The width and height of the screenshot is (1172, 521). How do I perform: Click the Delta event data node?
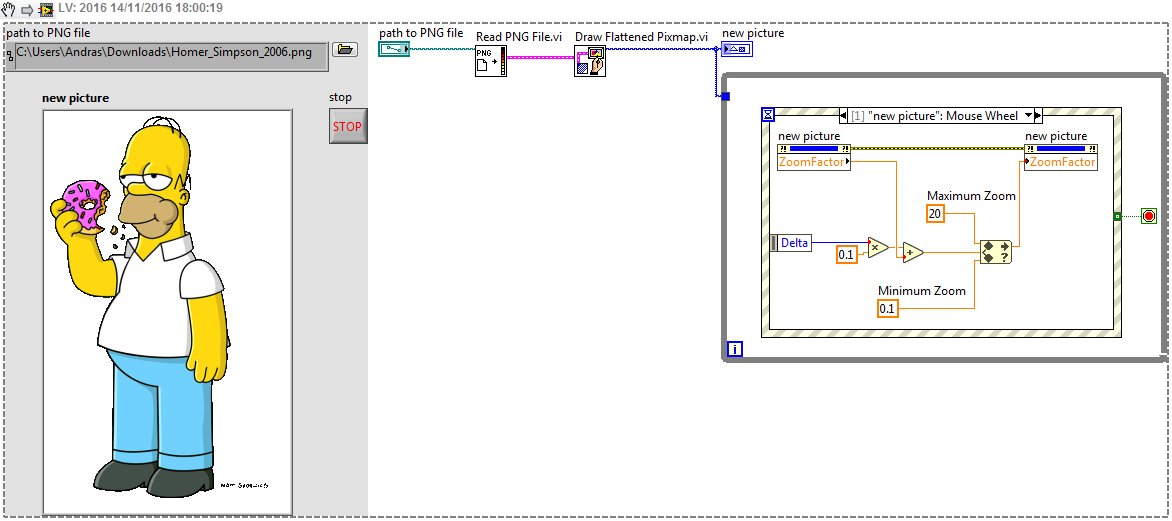tap(790, 242)
